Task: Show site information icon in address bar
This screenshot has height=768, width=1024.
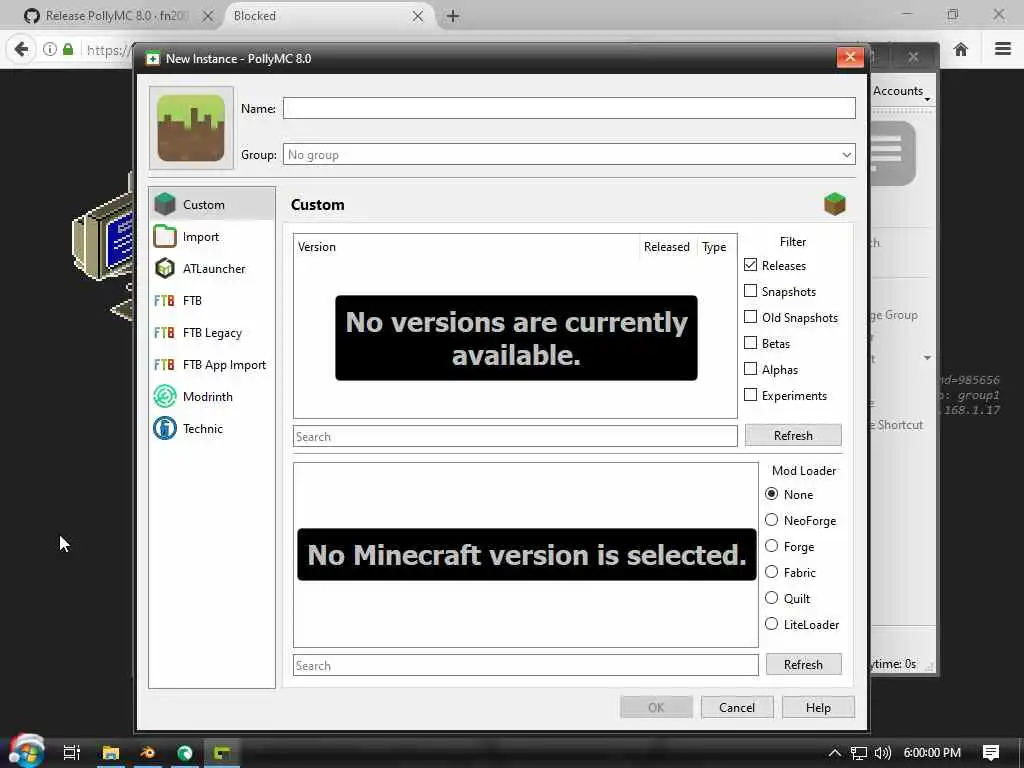Action: 50,49
